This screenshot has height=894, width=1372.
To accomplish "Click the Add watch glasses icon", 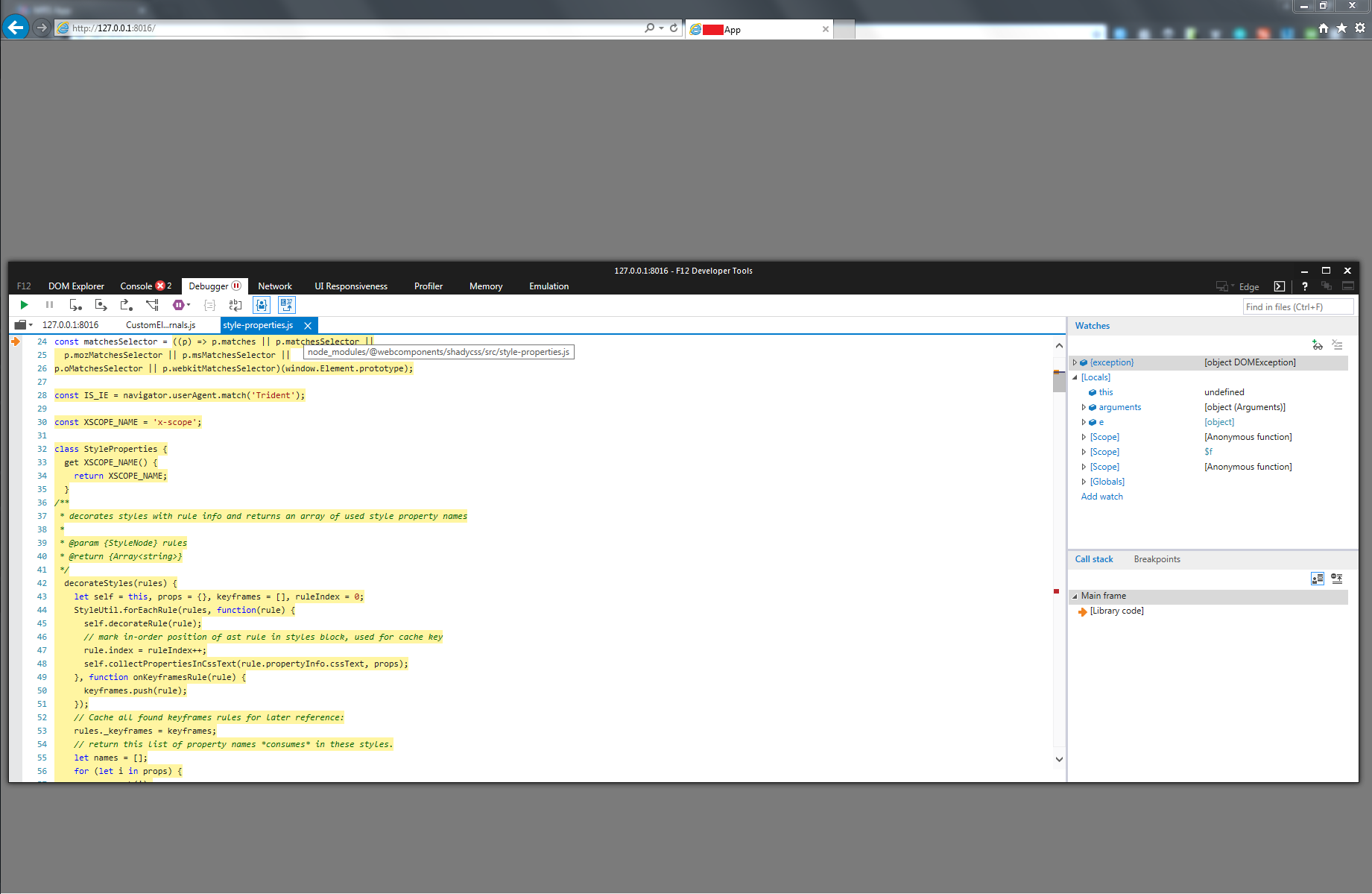I will (x=1317, y=344).
